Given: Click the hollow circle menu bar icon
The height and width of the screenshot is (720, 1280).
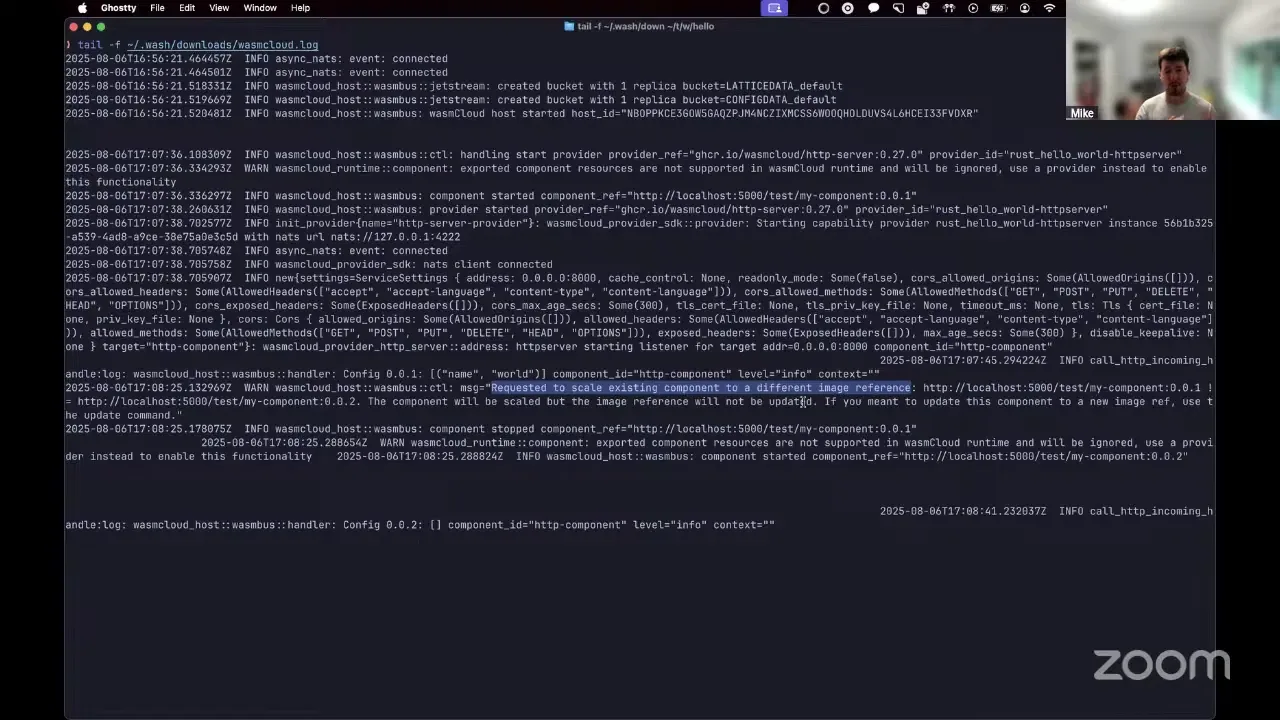Looking at the screenshot, I should (823, 8).
